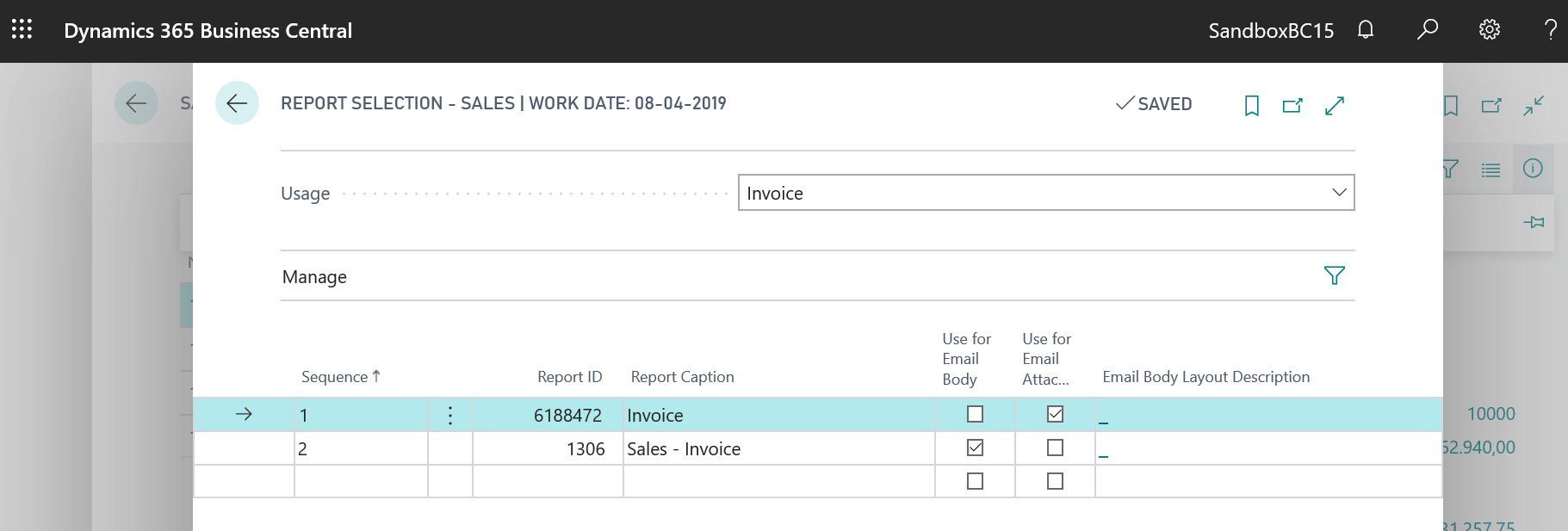Click the SandboxBC15 environment name
This screenshot has height=531, width=1568.
(x=1271, y=31)
